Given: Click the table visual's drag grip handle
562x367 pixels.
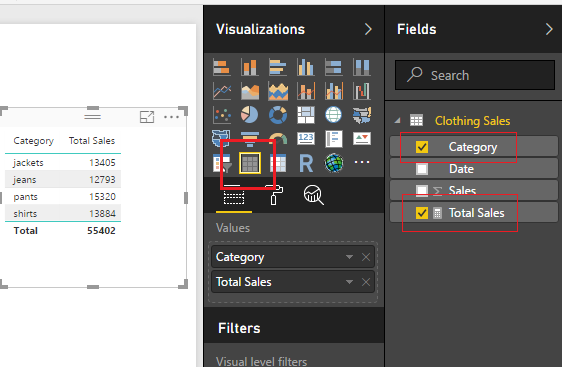Looking at the screenshot, I should point(92,117).
